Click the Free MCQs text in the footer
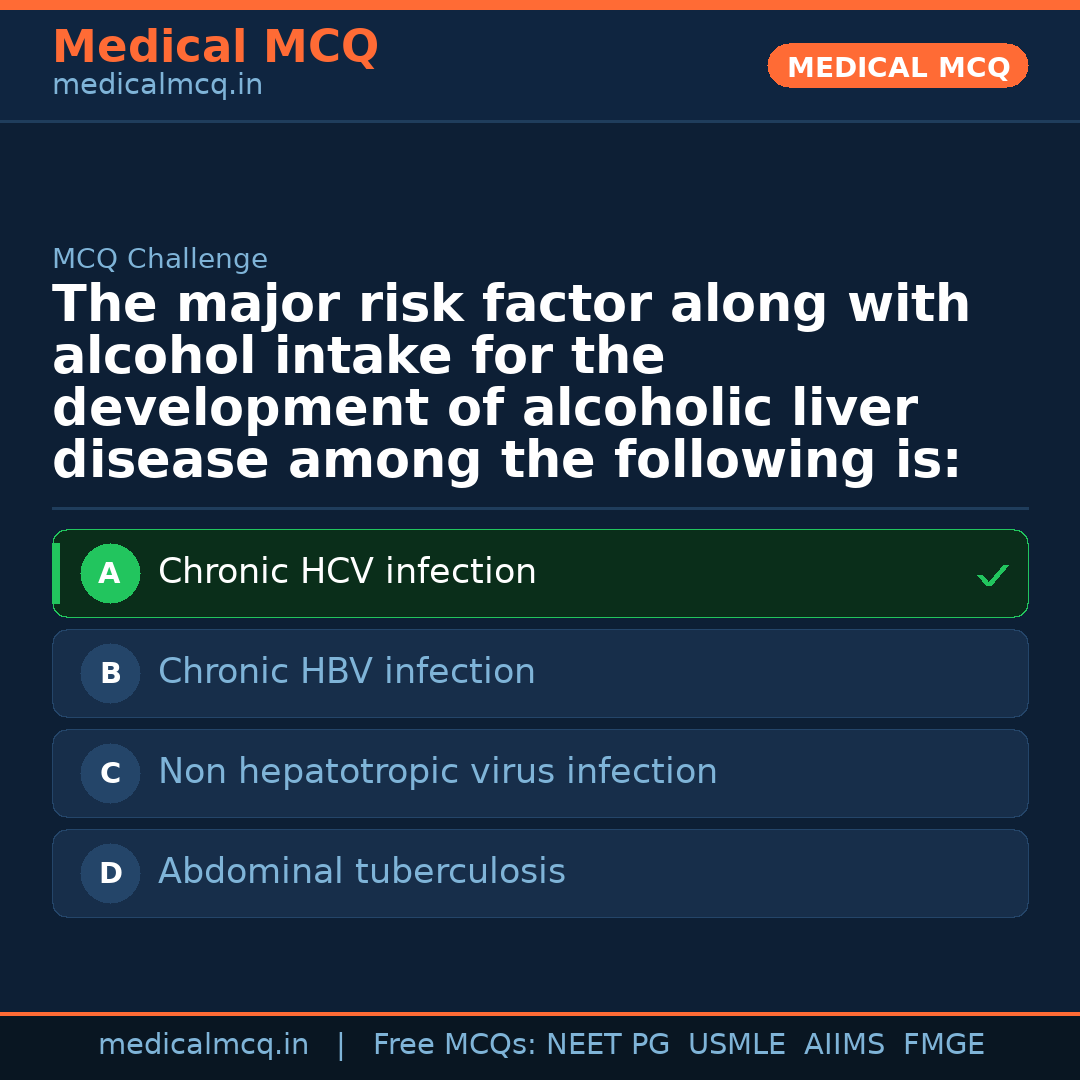 click(x=454, y=1045)
